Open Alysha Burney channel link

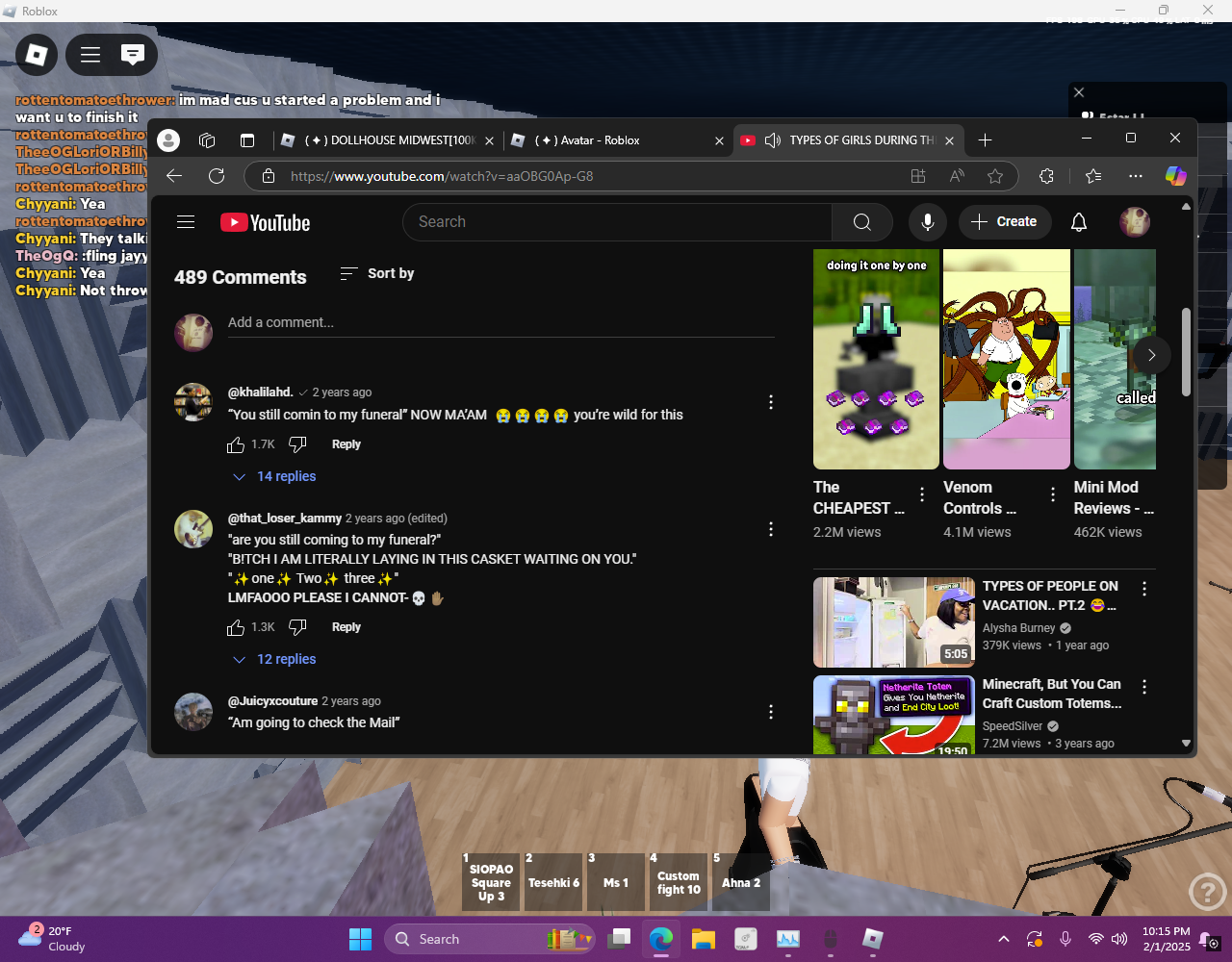pyautogui.click(x=1019, y=628)
